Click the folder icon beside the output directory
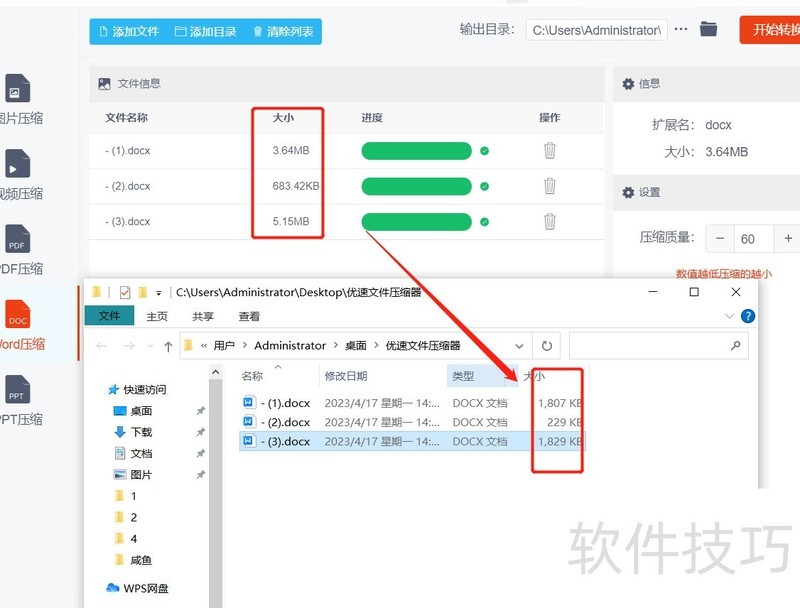Image resolution: width=800 pixels, height=608 pixels. [x=709, y=29]
